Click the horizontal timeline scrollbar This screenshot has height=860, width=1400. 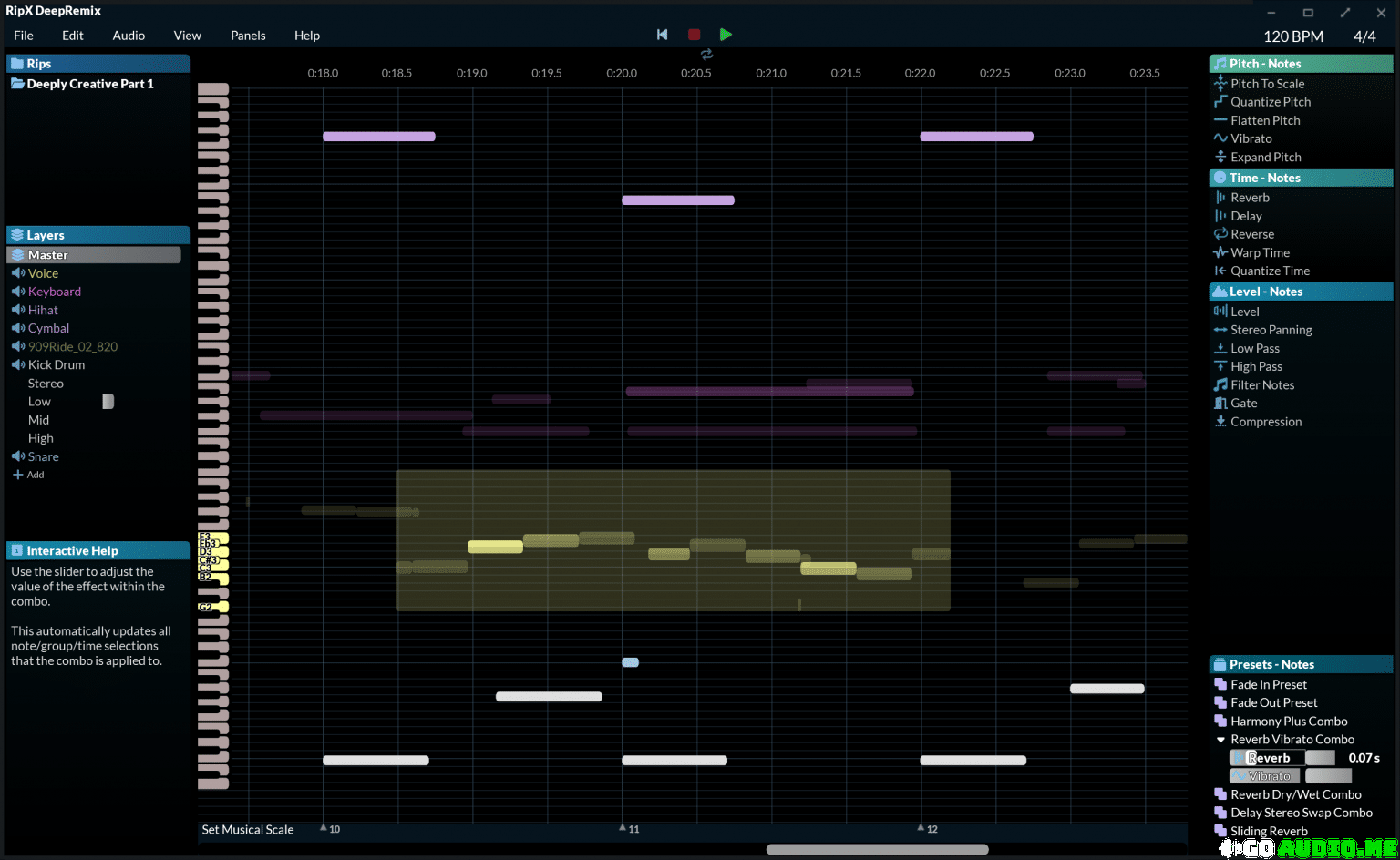(x=877, y=849)
